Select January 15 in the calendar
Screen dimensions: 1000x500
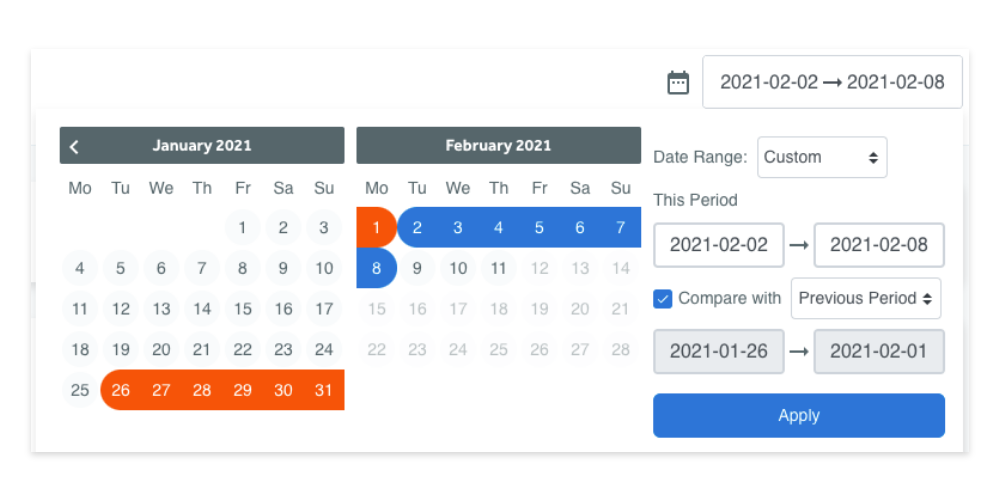[242, 309]
